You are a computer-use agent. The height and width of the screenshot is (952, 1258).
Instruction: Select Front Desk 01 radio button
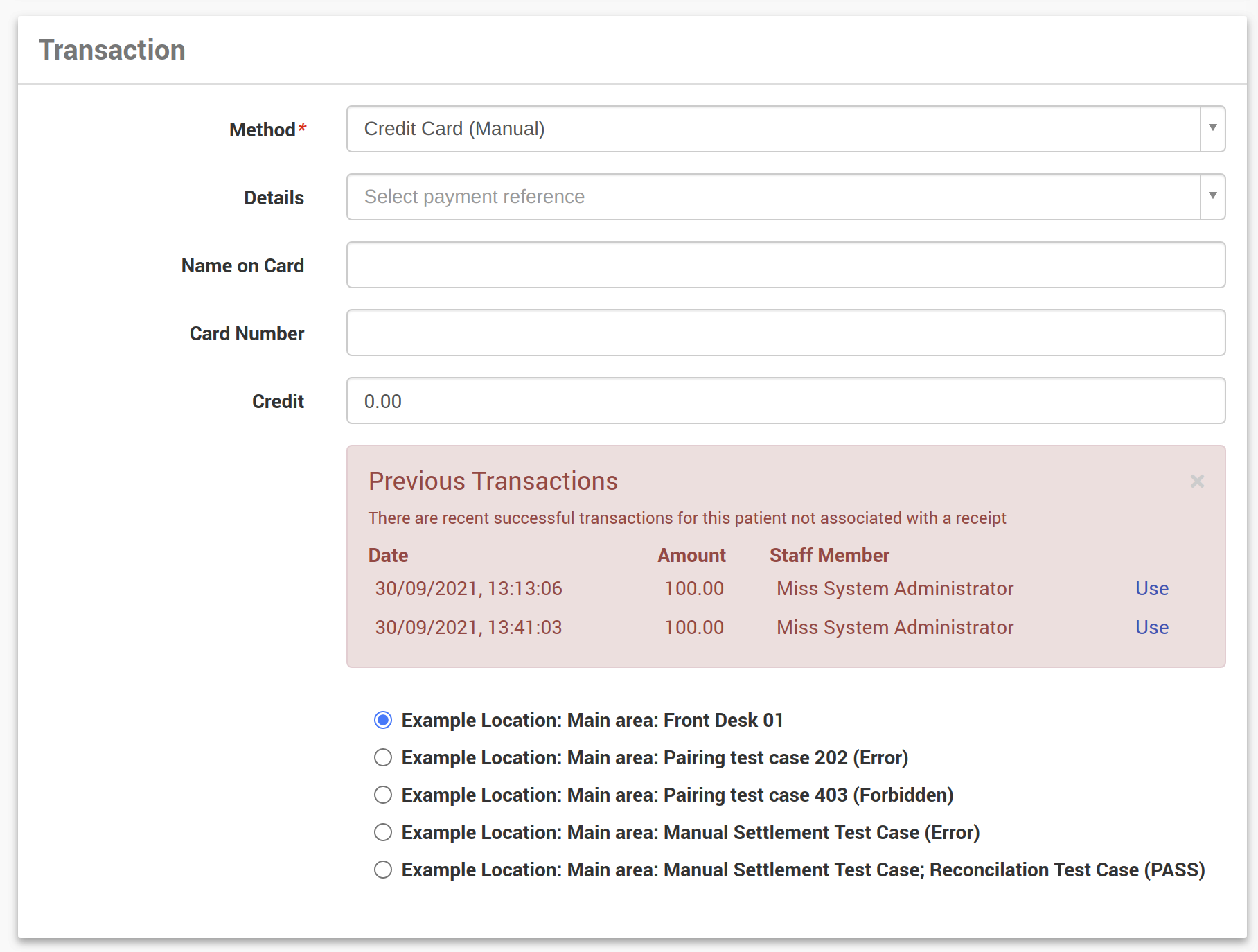click(383, 720)
